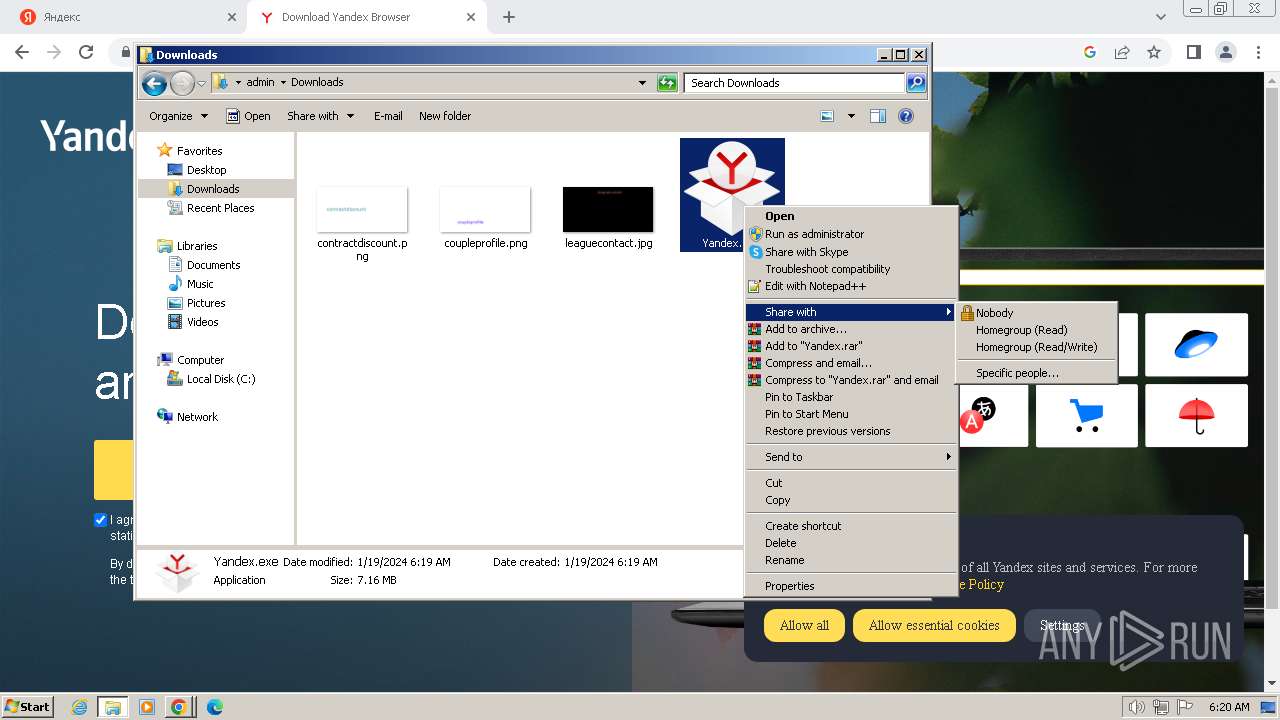
Task: Select the Yandex.exe installer icon
Action: (x=732, y=193)
